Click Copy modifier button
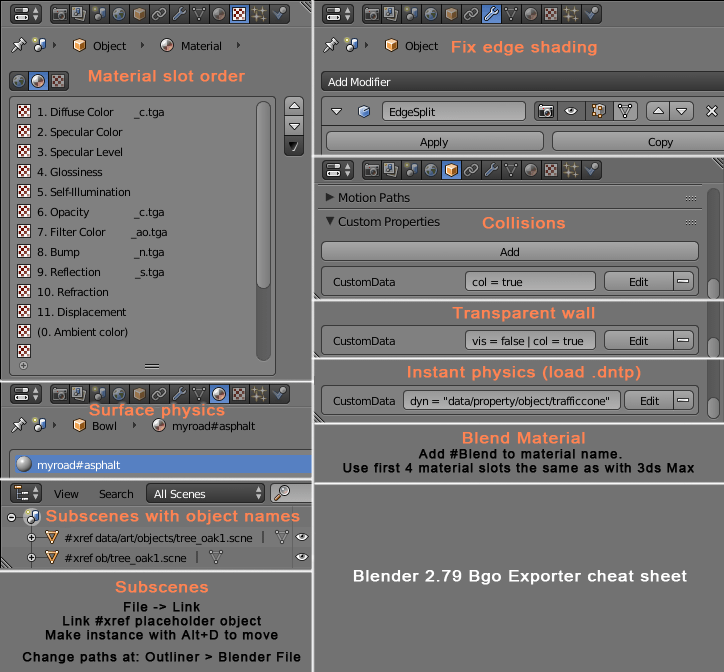The width and height of the screenshot is (724, 672). tap(638, 142)
